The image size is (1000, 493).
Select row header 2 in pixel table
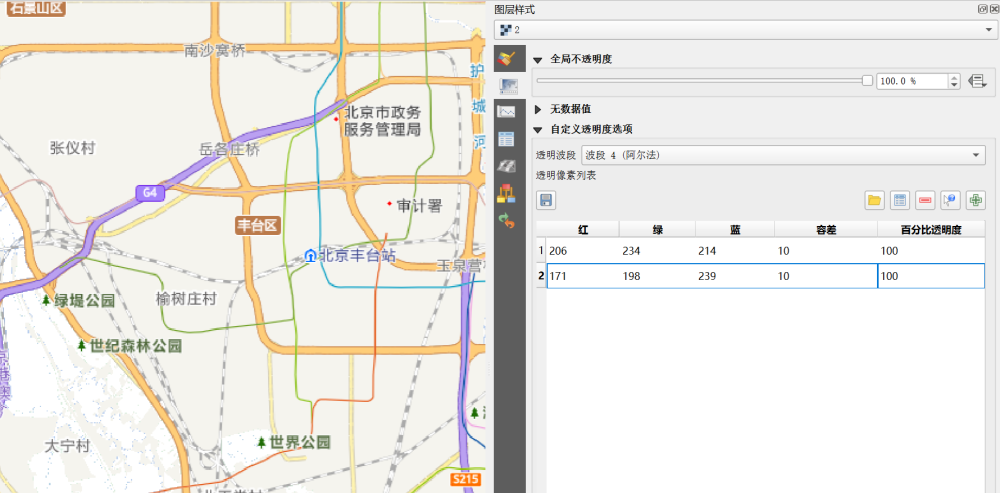(x=541, y=276)
